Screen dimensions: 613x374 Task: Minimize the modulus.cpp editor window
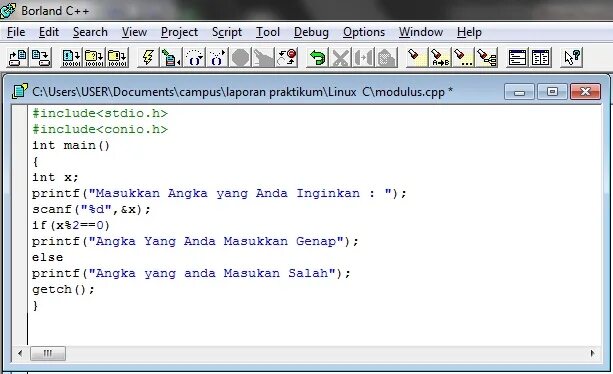pos(519,92)
